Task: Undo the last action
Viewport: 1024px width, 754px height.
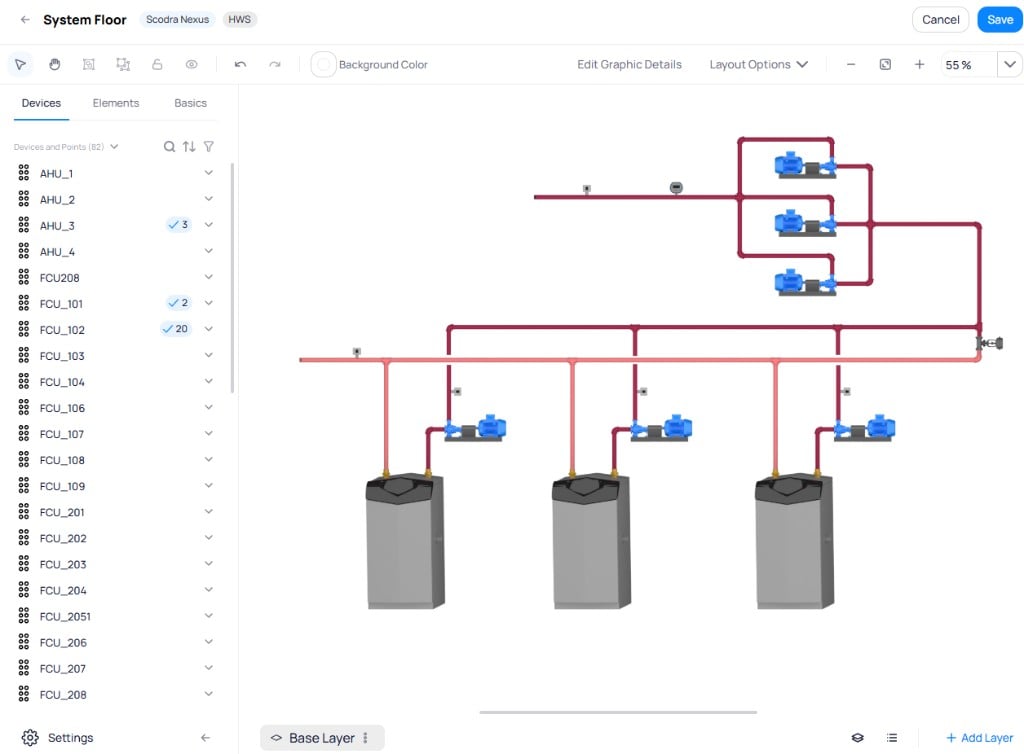Action: tap(240, 65)
